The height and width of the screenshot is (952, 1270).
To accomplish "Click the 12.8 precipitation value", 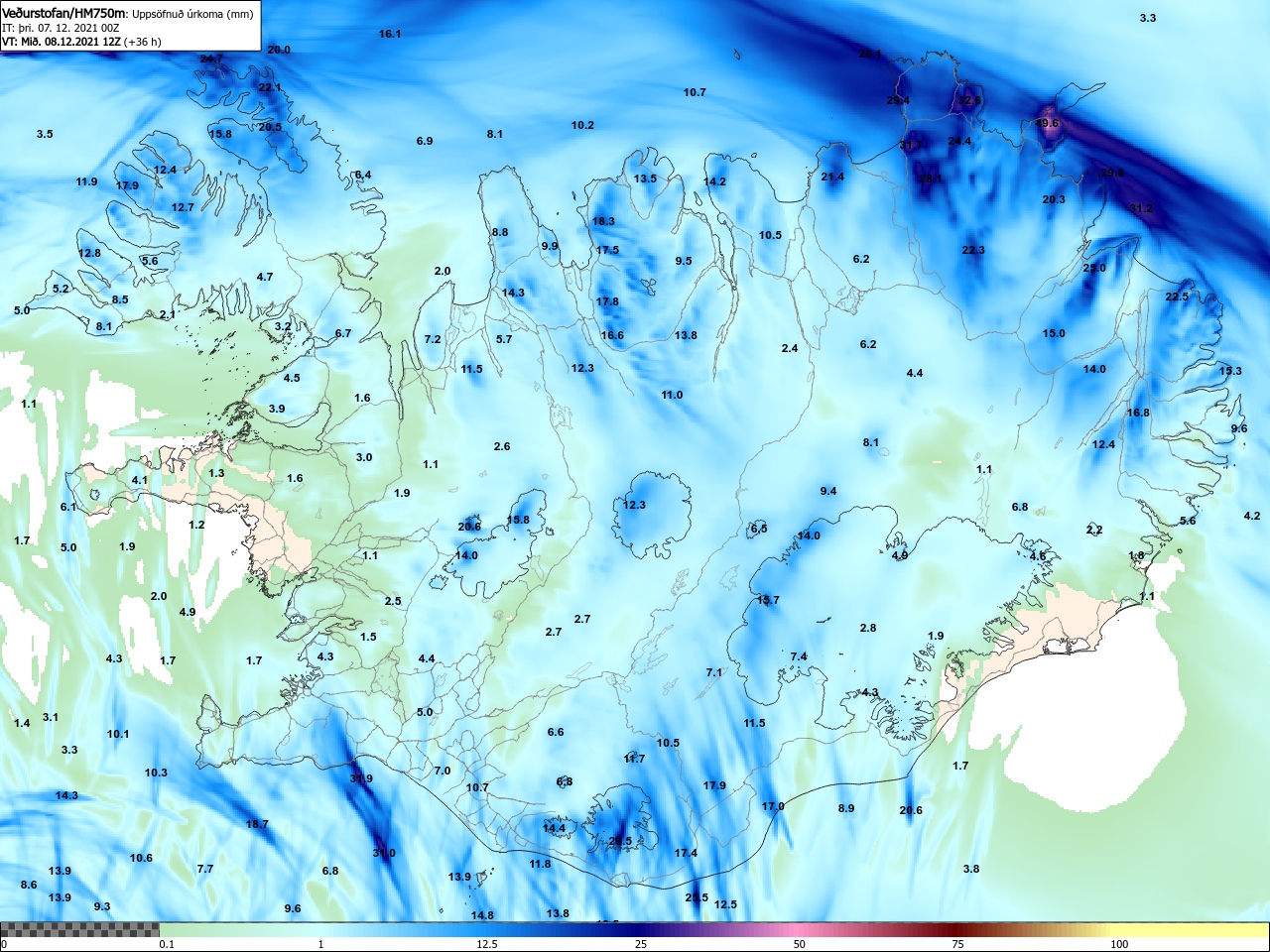I will click(89, 254).
